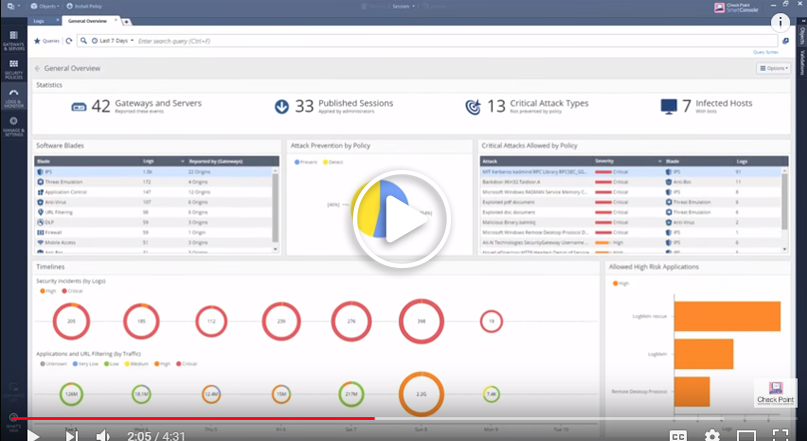The width and height of the screenshot is (807, 441).
Task: Skip to next video with the next icon
Action: coord(72,435)
